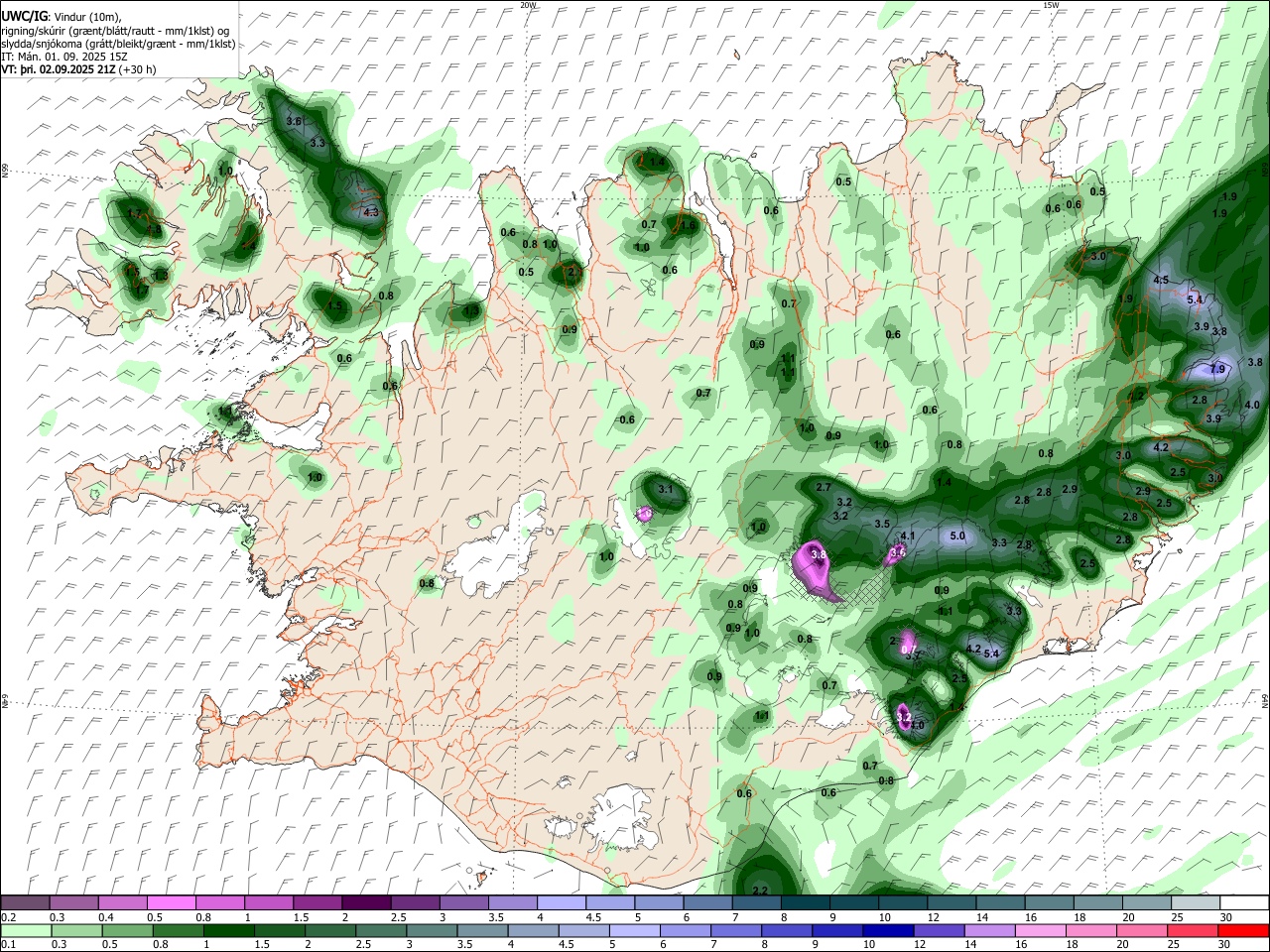Viewport: 1270px width, 952px height.
Task: Click the 64N latitude label on the right edge
Action: 1265,700
